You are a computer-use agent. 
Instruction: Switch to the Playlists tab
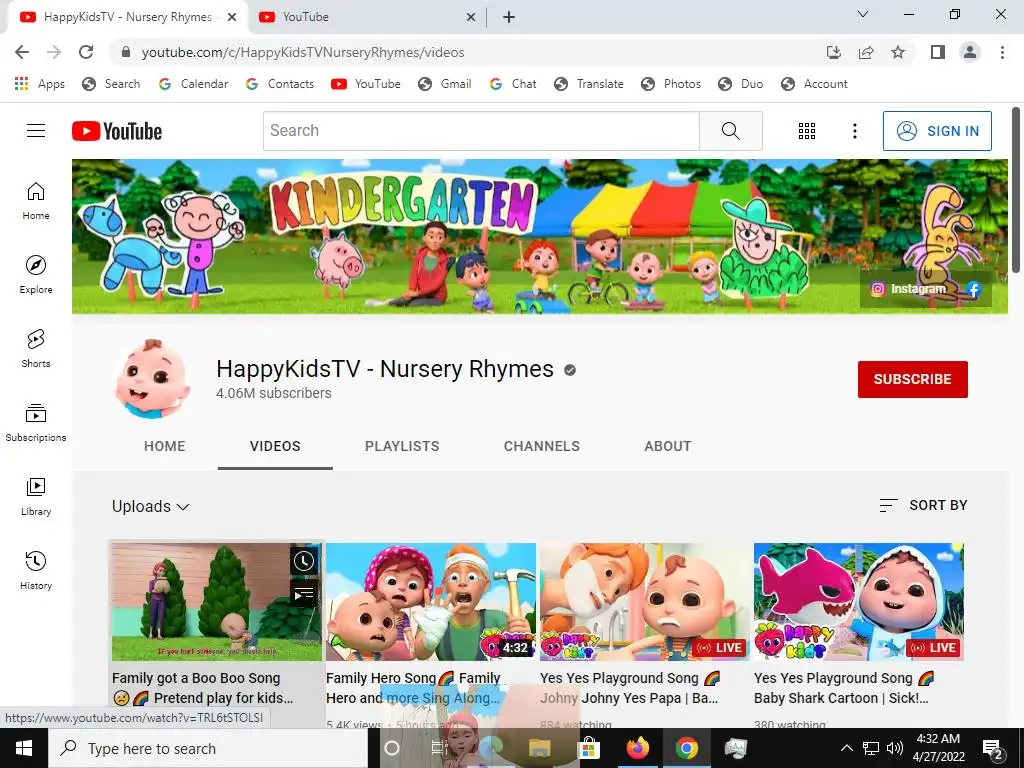pyautogui.click(x=402, y=446)
